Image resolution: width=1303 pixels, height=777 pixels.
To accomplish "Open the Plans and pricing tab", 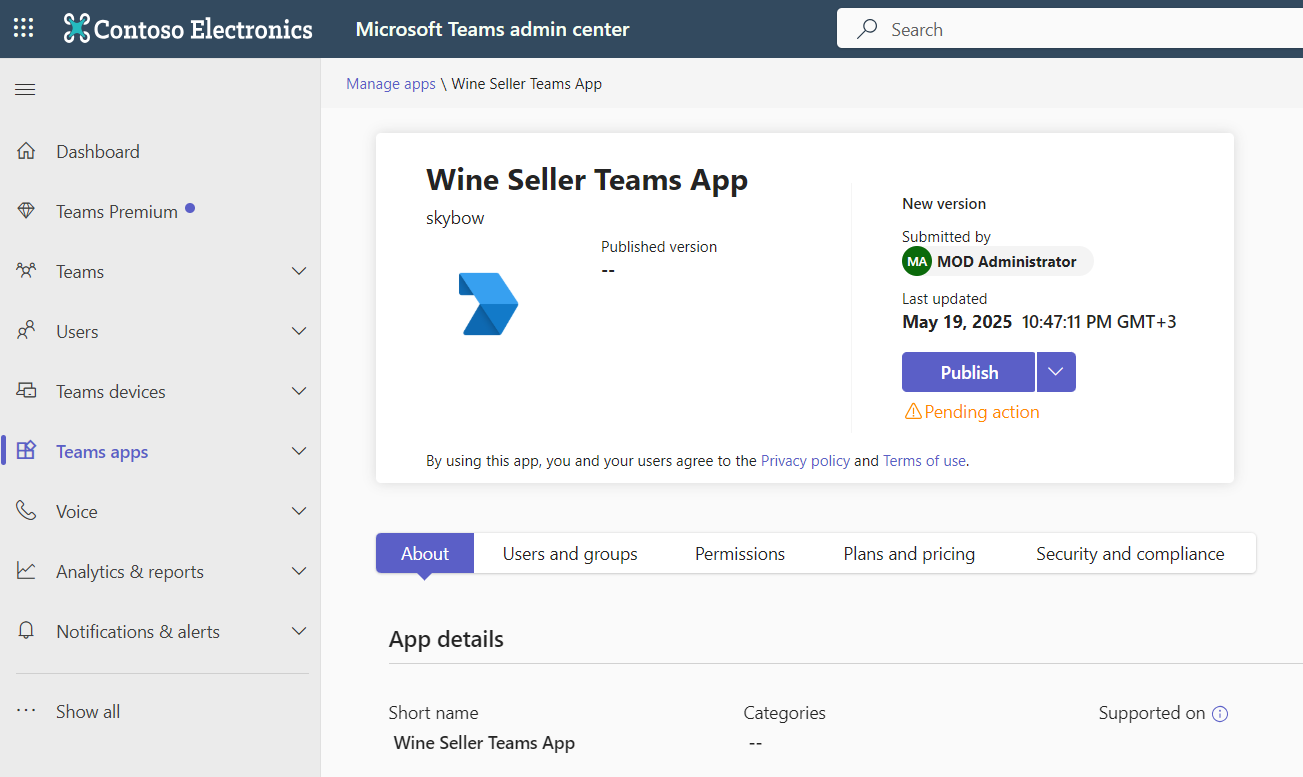I will click(909, 553).
